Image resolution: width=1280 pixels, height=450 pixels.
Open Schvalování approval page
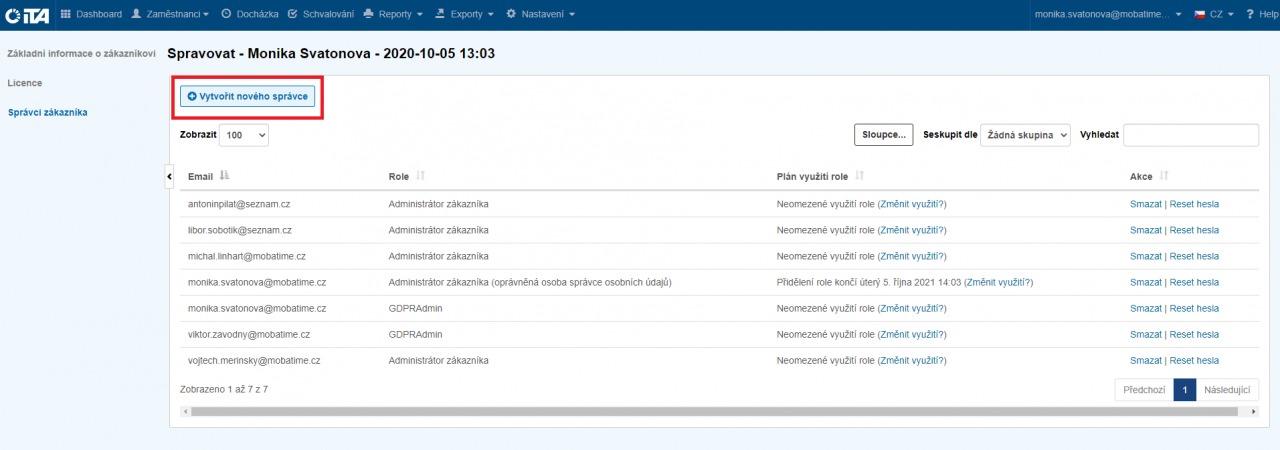pyautogui.click(x=320, y=14)
